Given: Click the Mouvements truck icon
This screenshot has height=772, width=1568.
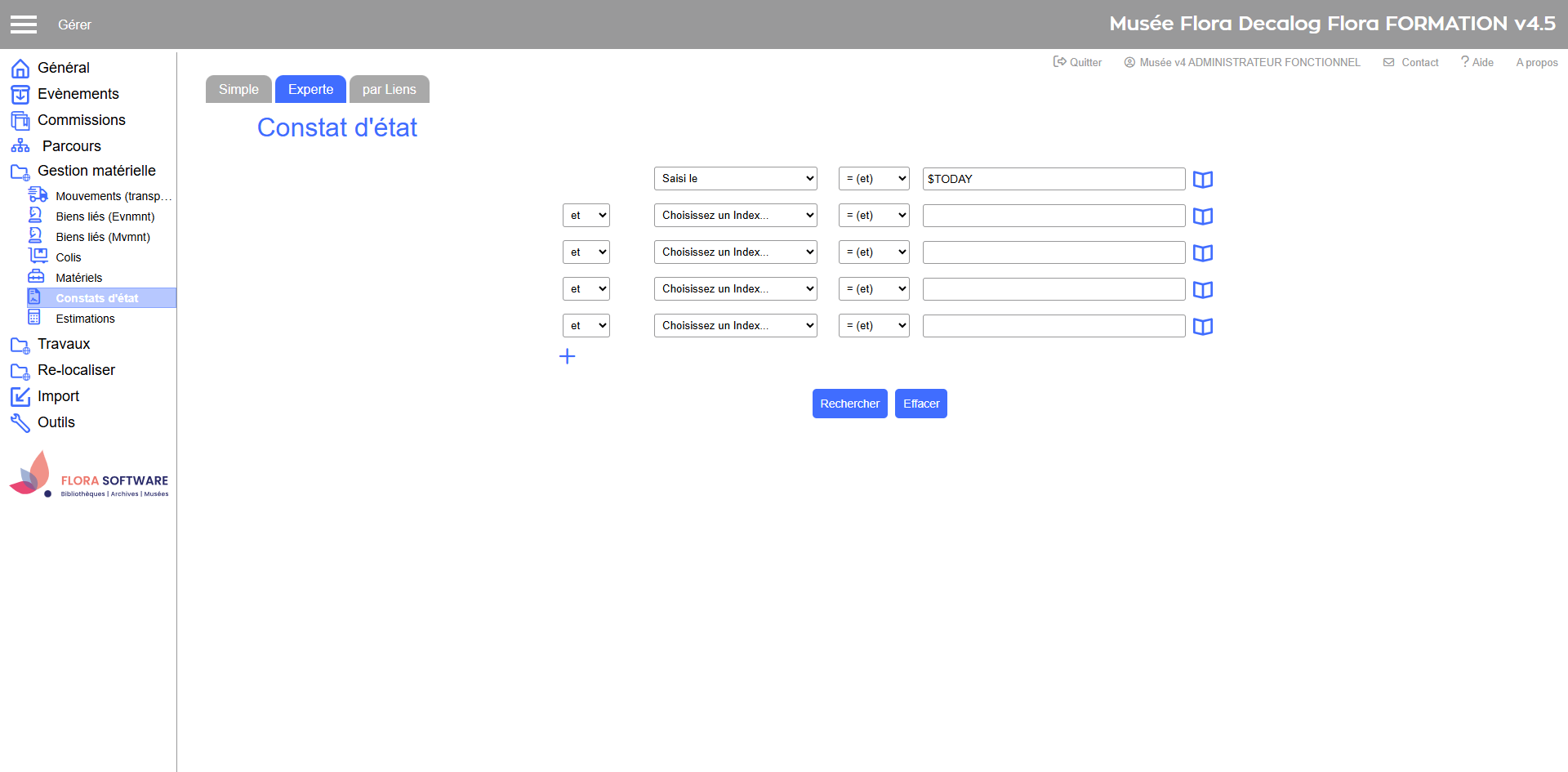Looking at the screenshot, I should (x=38, y=195).
